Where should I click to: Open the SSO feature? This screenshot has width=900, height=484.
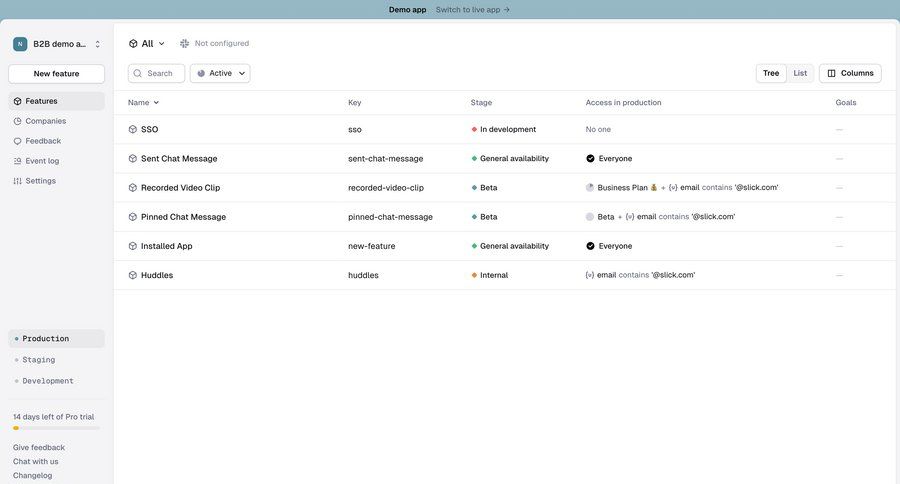149,130
